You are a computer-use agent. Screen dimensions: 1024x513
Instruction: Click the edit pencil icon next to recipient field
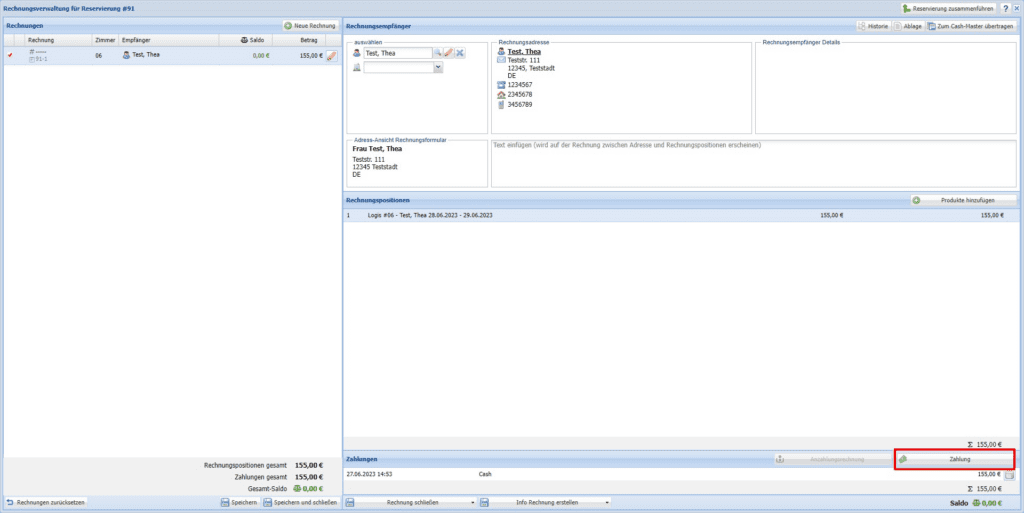coord(449,53)
